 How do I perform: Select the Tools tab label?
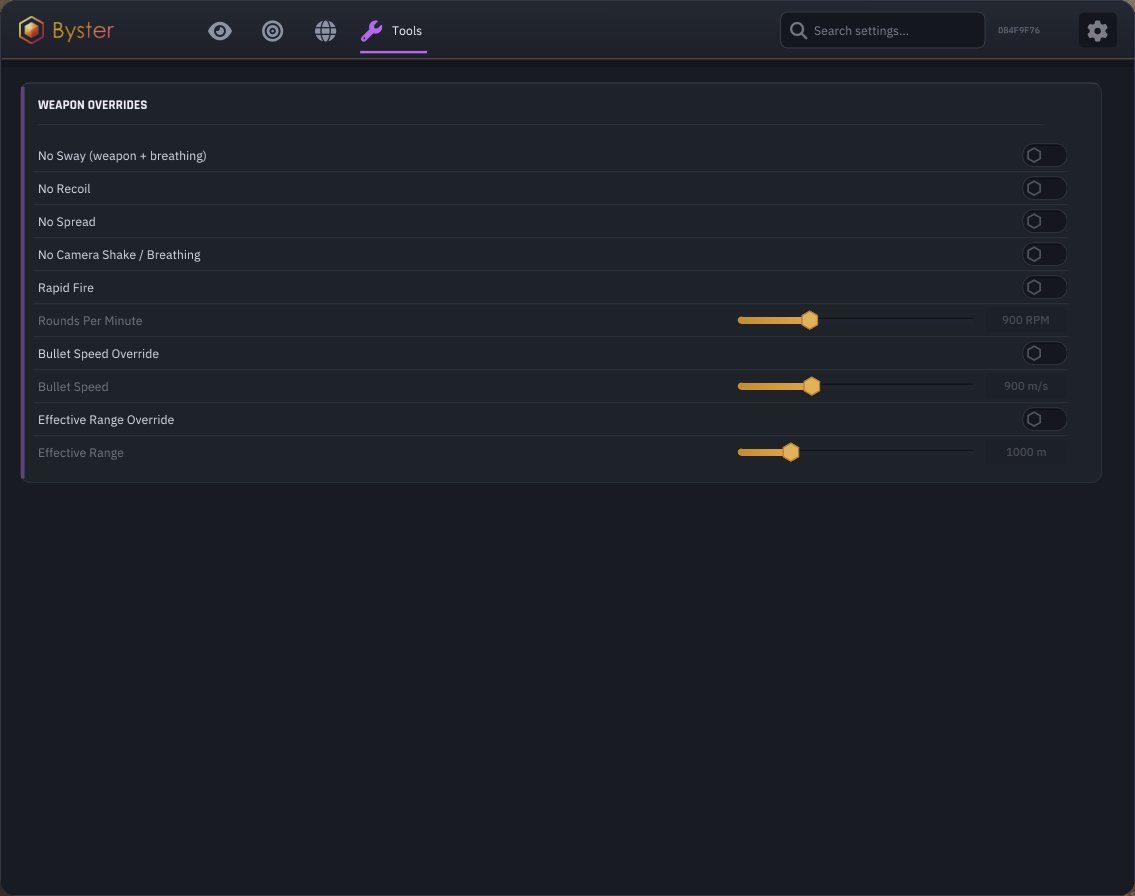(x=407, y=31)
